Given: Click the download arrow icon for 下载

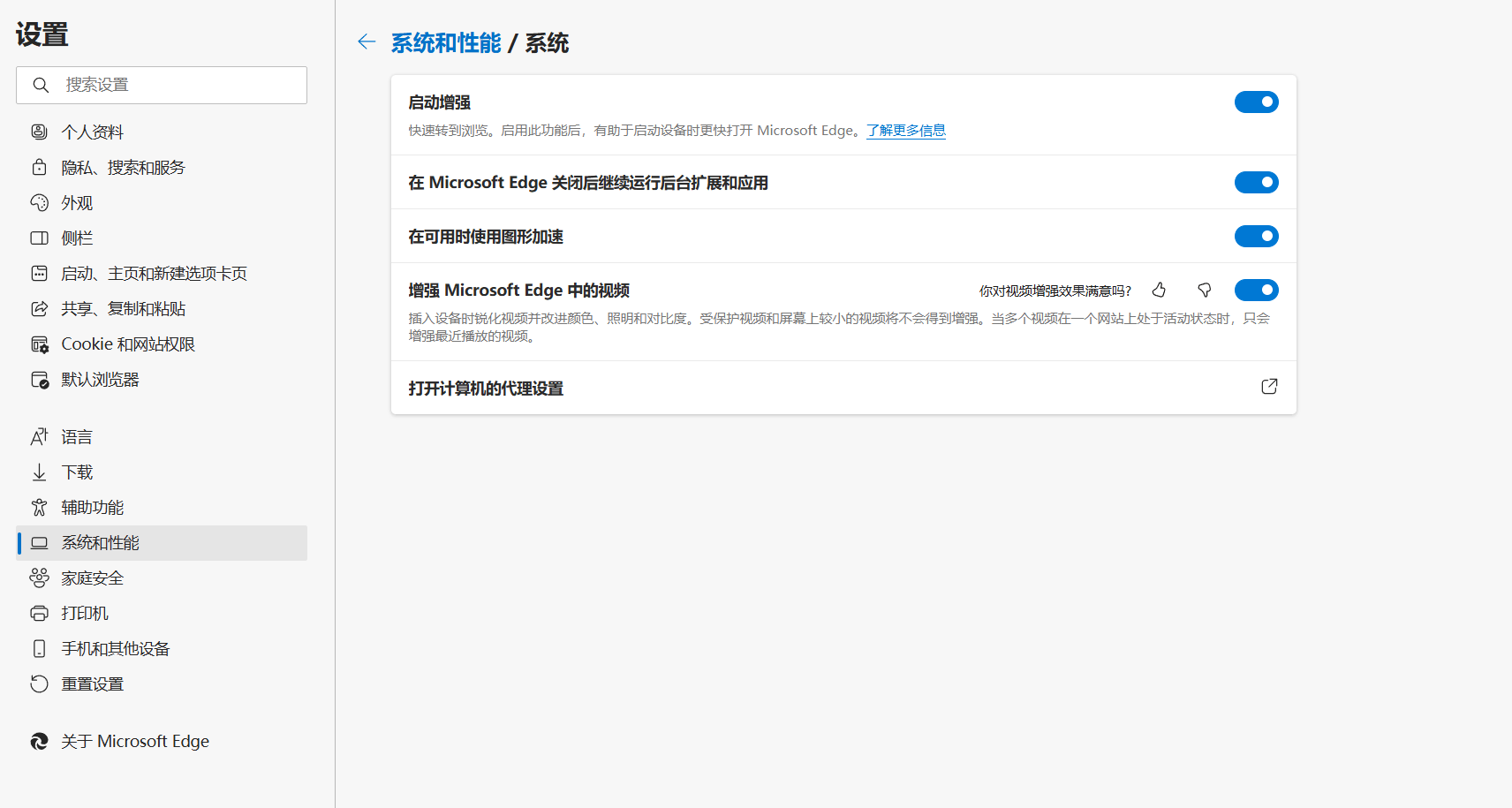Looking at the screenshot, I should click(x=39, y=472).
